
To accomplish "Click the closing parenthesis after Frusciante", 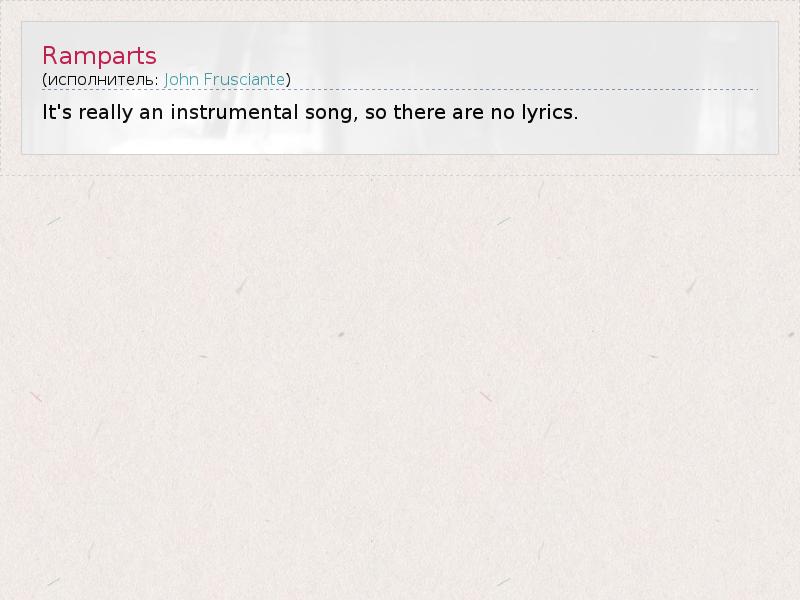I will coord(288,79).
